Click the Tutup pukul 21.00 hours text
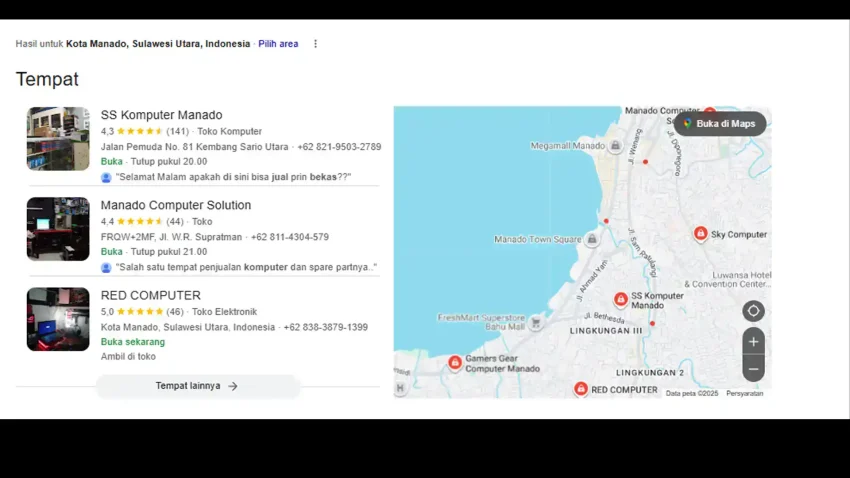The width and height of the screenshot is (850, 478). [169, 251]
